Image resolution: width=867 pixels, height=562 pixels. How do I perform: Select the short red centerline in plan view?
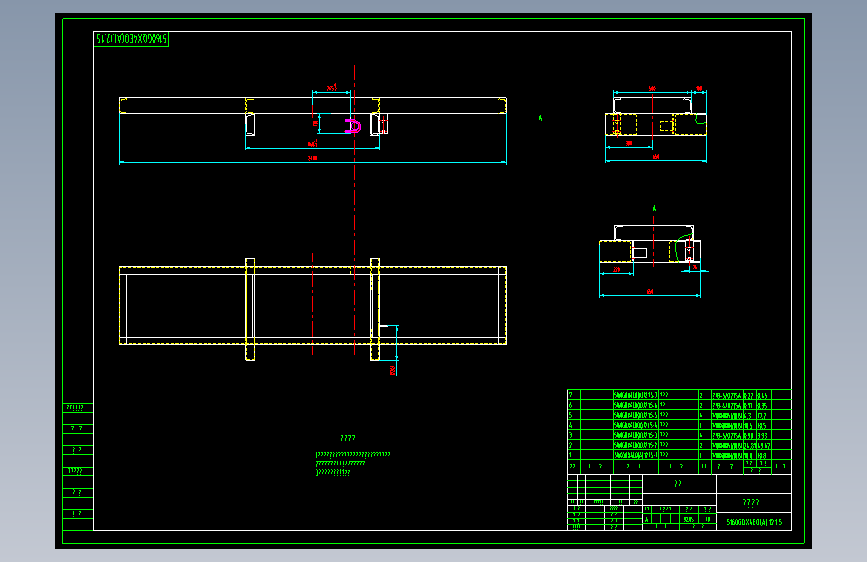pyautogui.click(x=312, y=304)
